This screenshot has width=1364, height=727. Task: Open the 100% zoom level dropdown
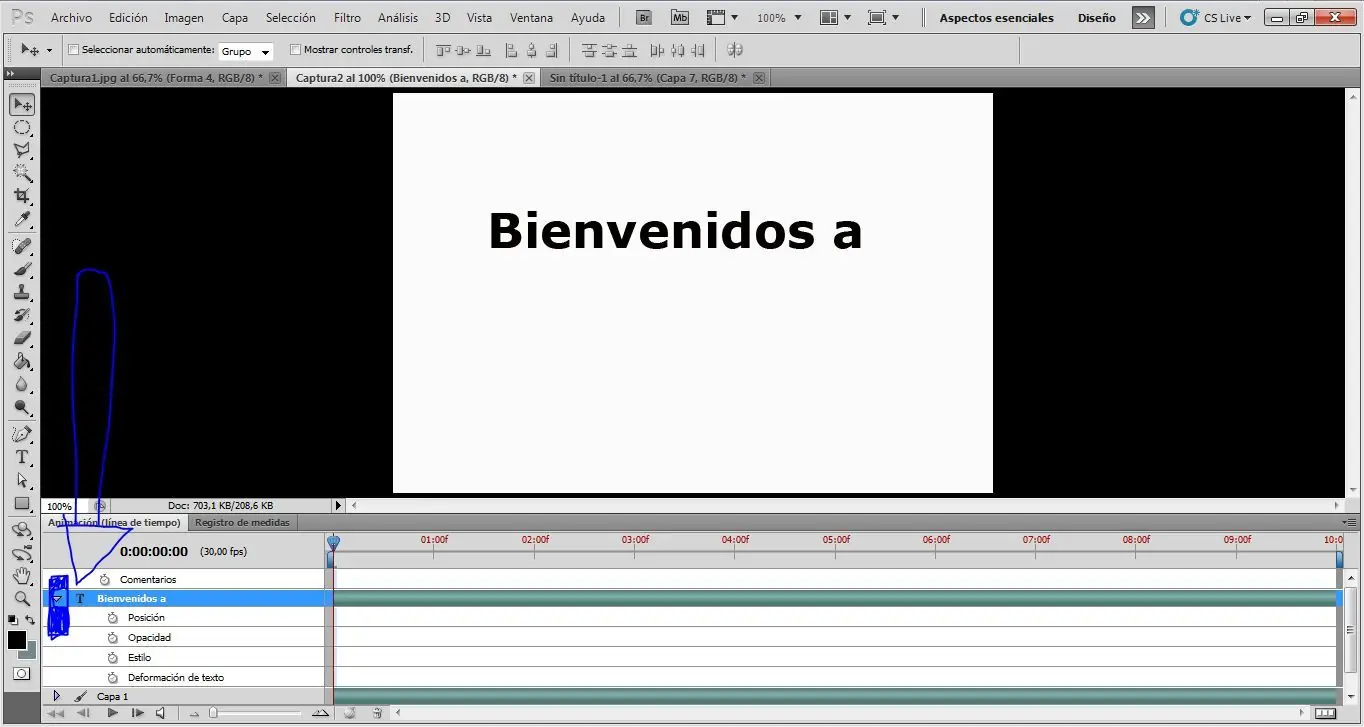779,18
